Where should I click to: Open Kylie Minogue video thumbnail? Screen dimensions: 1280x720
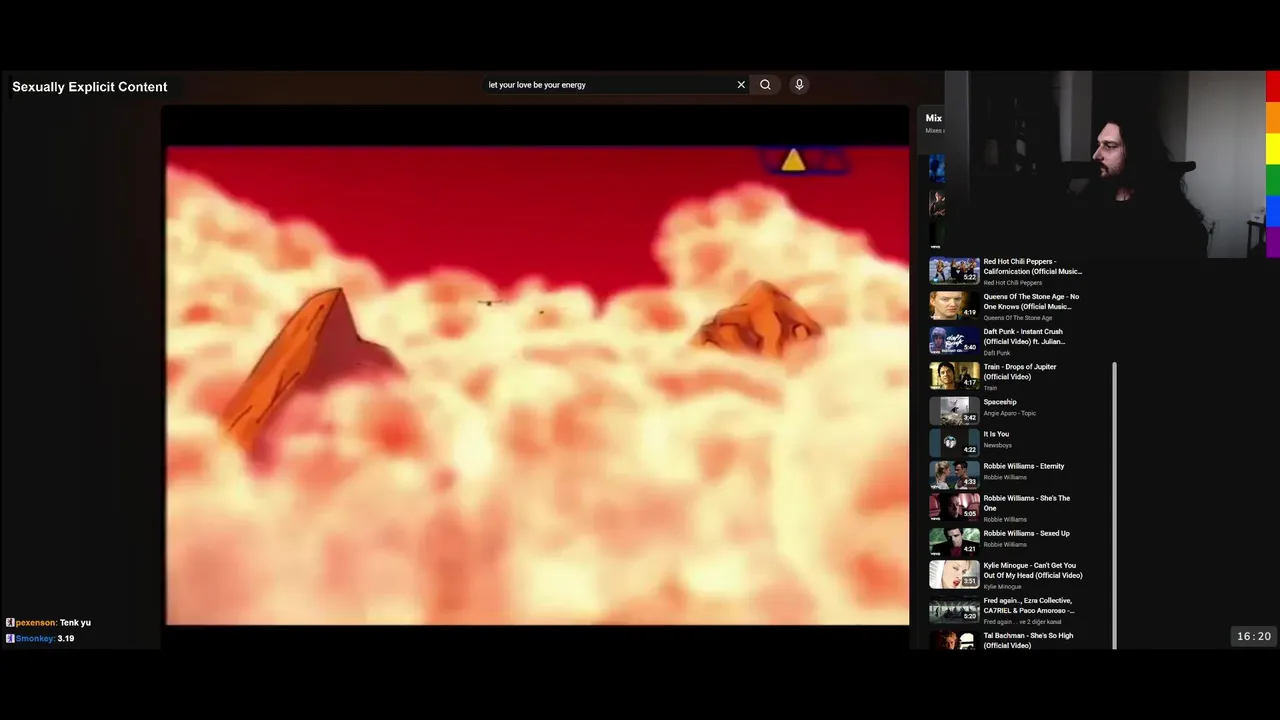pyautogui.click(x=954, y=574)
